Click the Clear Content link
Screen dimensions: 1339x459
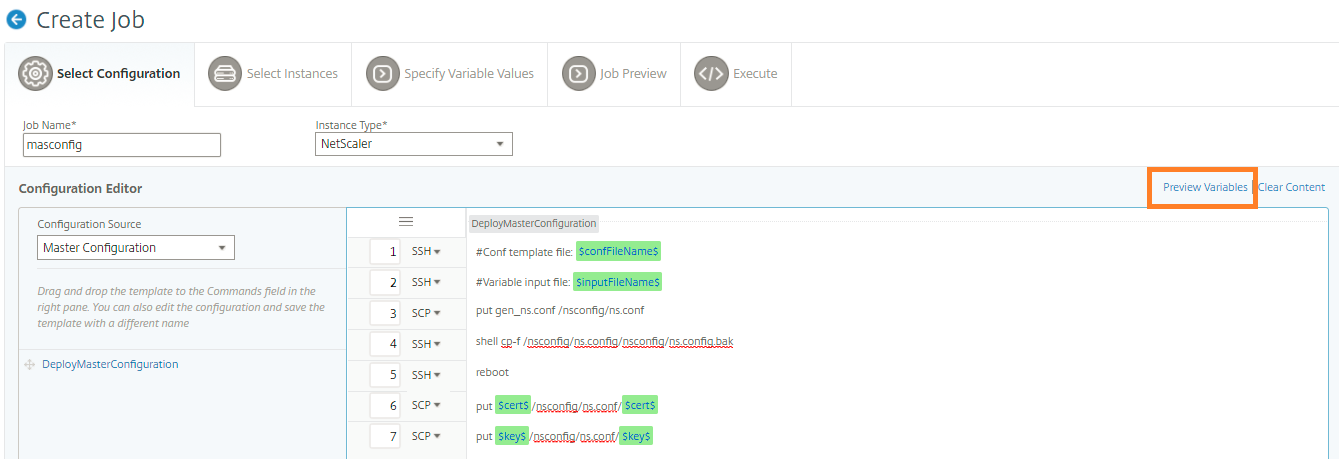click(1291, 187)
